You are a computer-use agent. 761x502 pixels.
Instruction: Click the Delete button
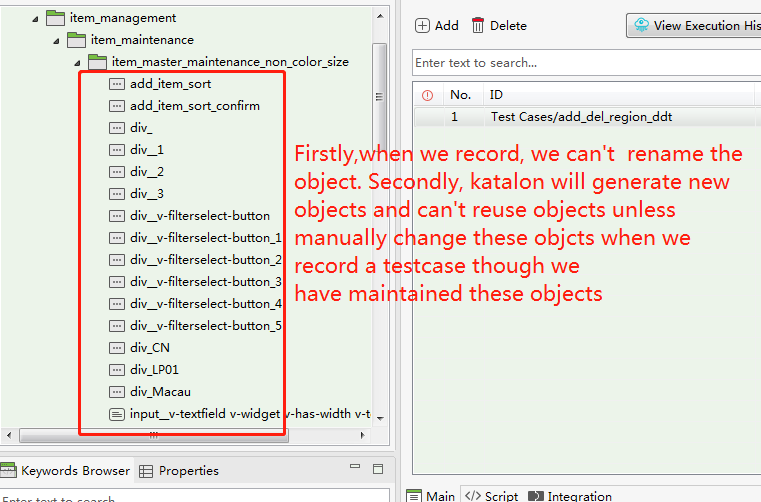tap(499, 26)
